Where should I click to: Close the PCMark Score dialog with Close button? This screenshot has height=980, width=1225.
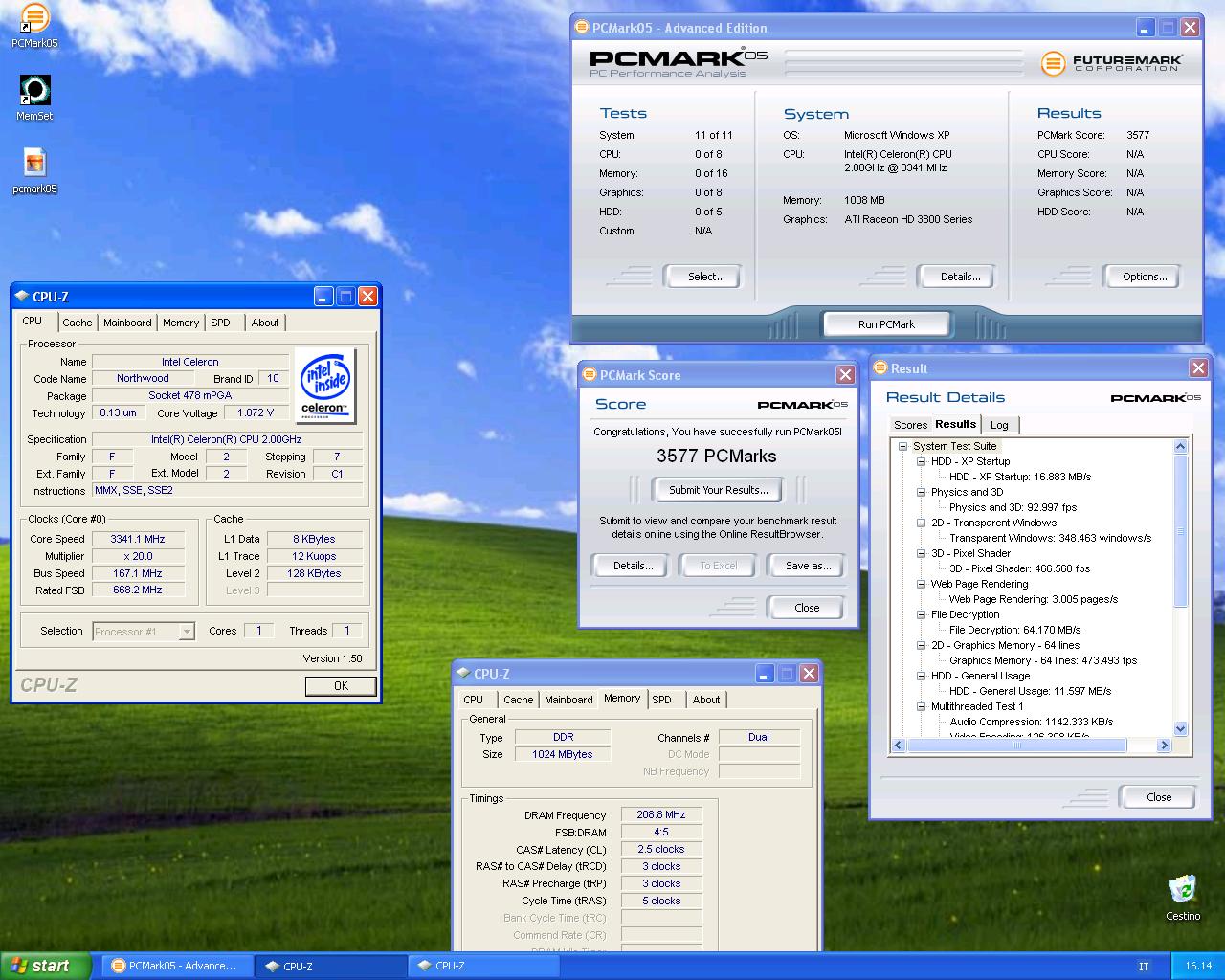807,608
